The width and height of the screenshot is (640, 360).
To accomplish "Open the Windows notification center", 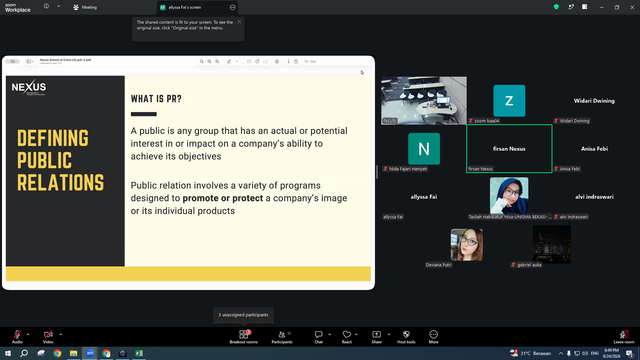I will [x=630, y=353].
